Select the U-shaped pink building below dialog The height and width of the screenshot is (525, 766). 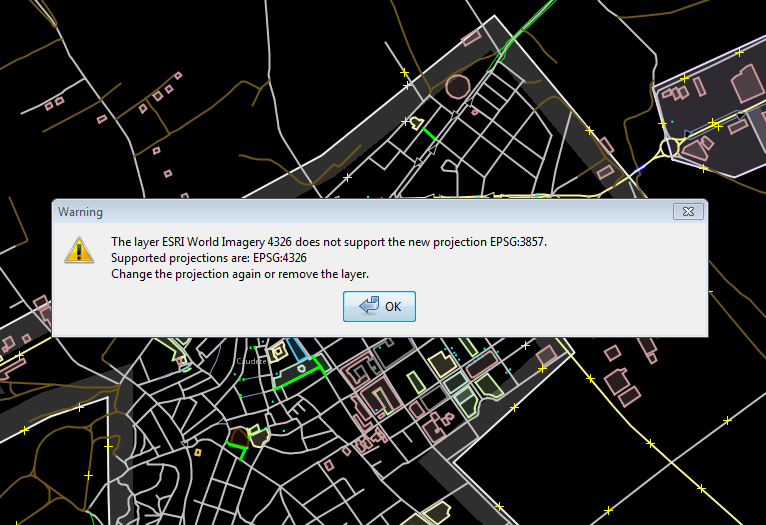(x=381, y=399)
